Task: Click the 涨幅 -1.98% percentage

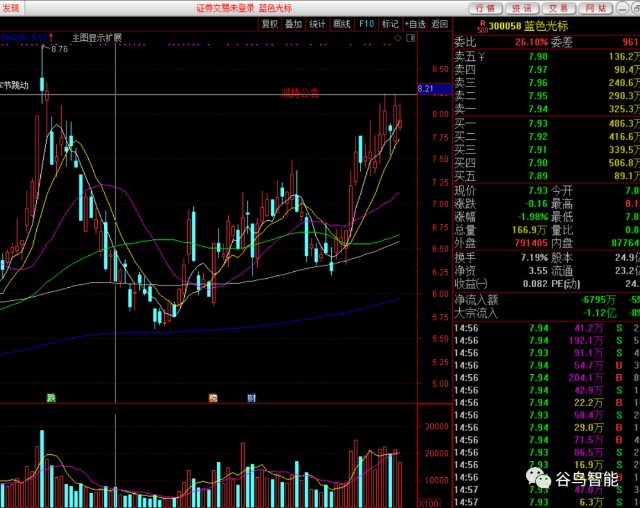Action: 533,217
